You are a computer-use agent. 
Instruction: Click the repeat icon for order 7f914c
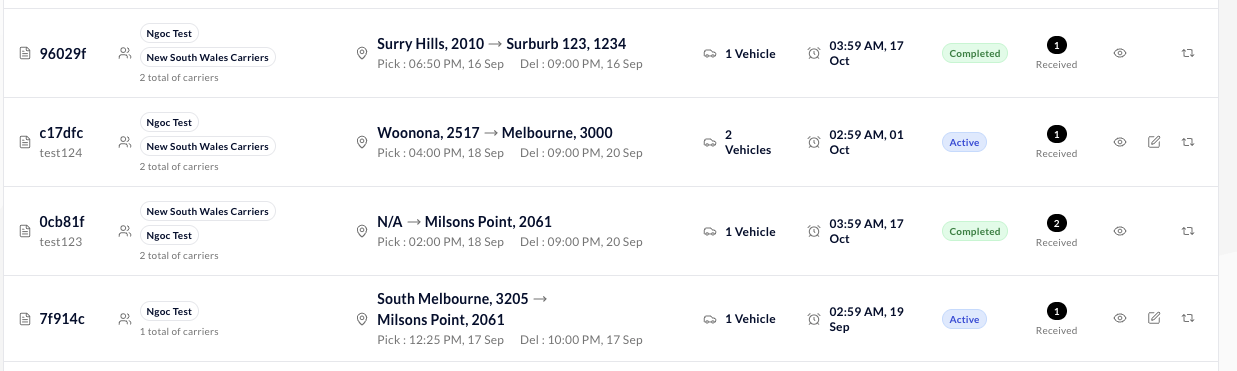coord(1188,319)
